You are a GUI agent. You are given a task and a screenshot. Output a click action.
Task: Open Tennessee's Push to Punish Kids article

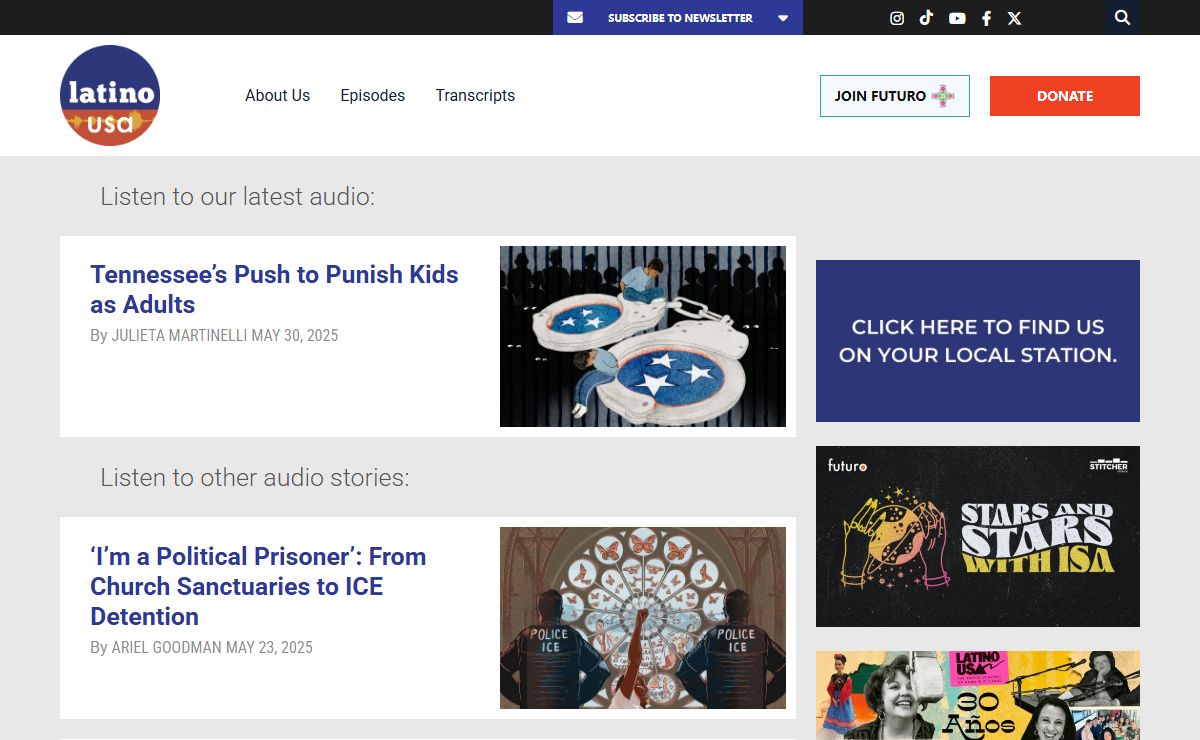click(x=274, y=289)
